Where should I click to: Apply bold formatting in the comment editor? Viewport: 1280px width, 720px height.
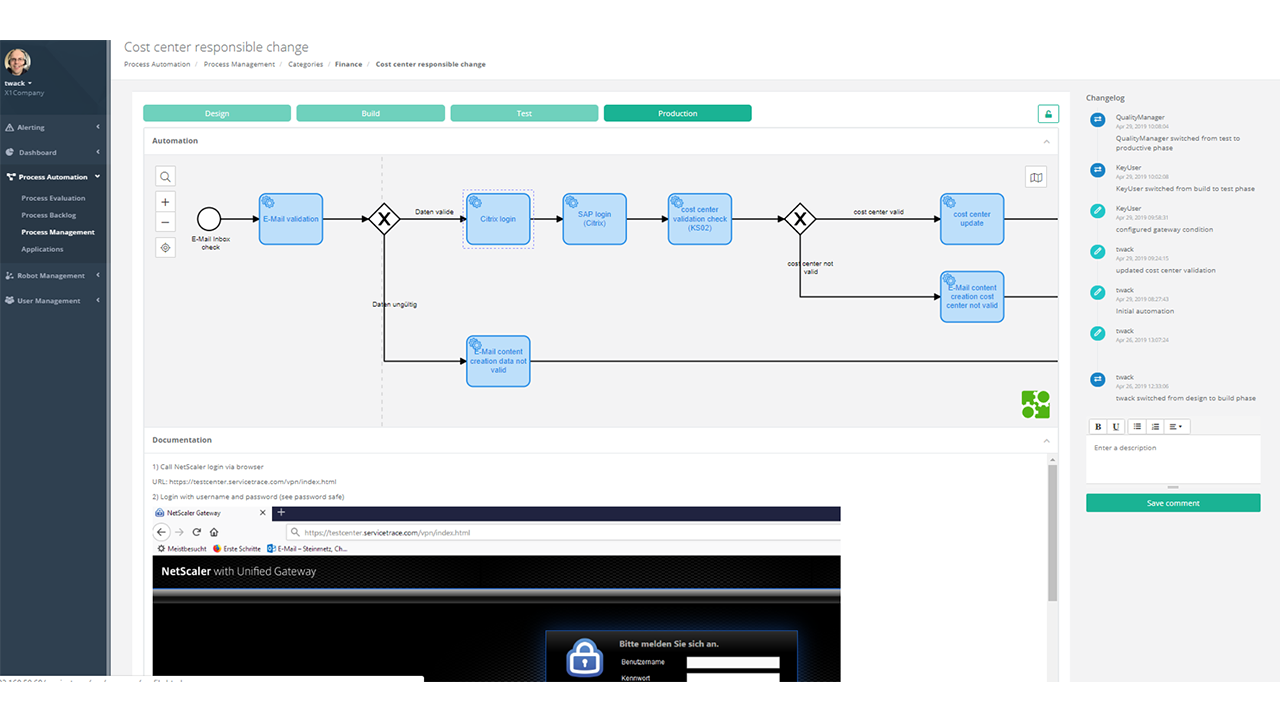1097,425
